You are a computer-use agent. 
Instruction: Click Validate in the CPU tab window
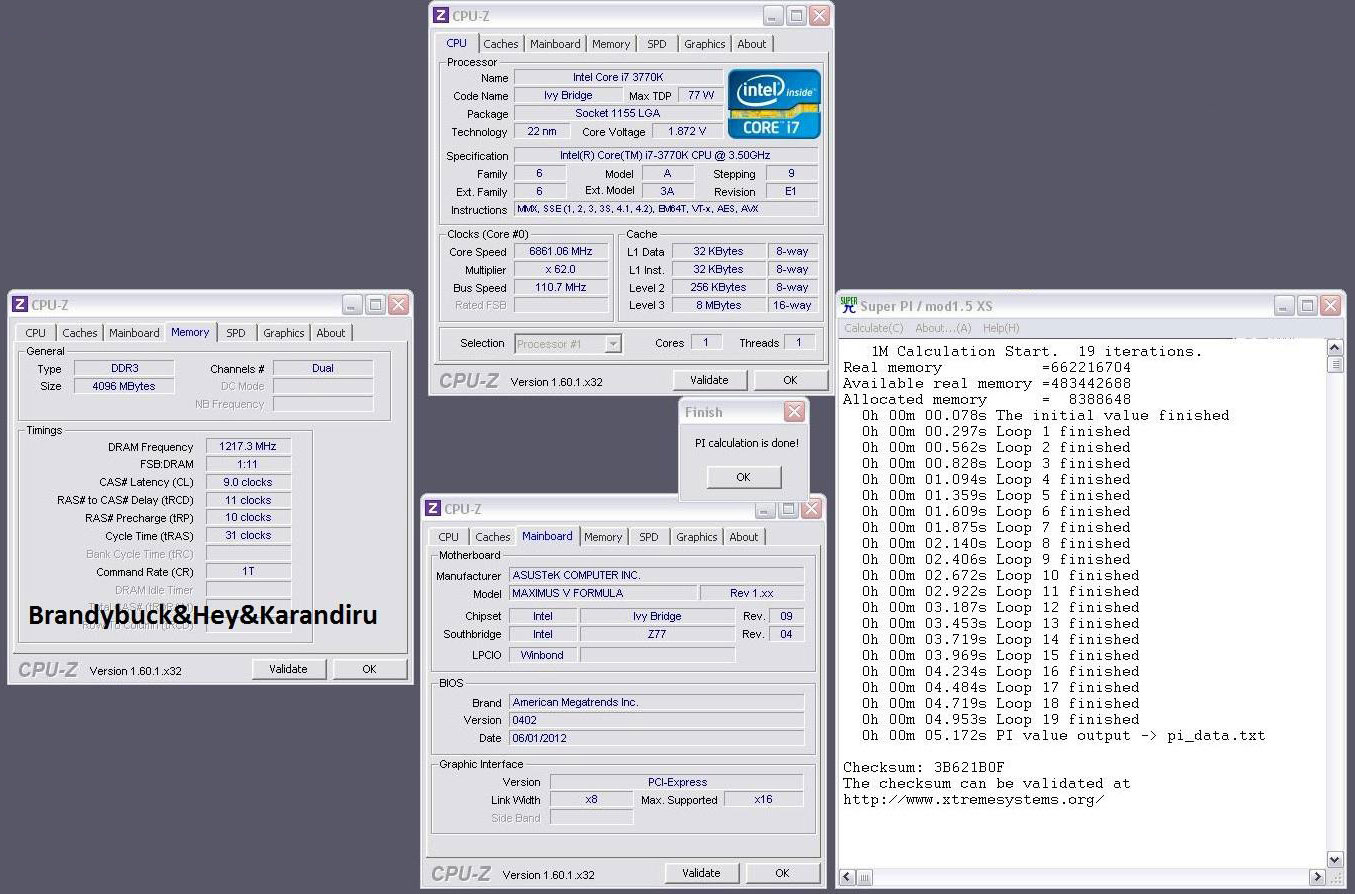click(x=709, y=380)
